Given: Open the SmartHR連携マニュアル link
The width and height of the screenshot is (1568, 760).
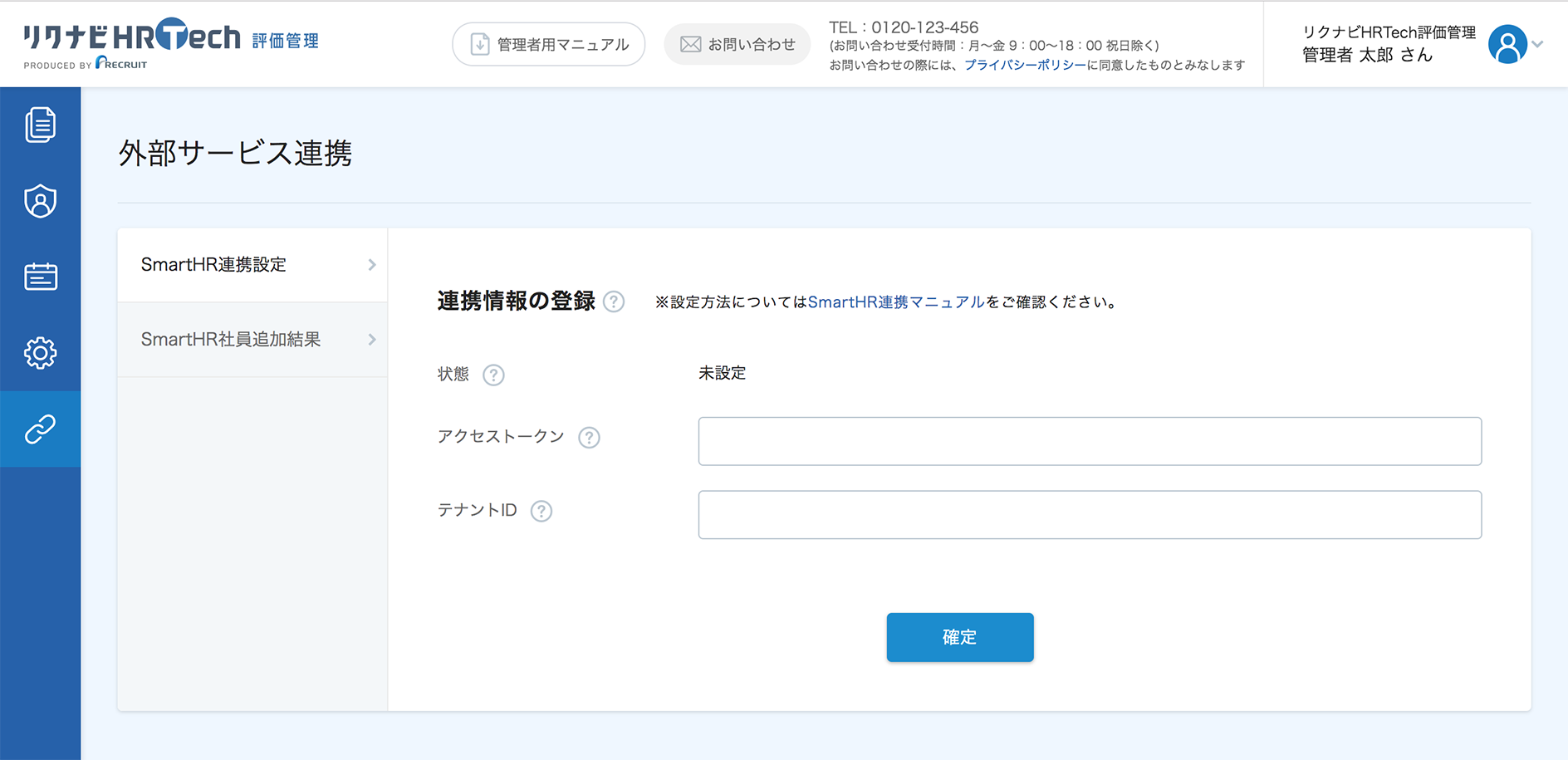Looking at the screenshot, I should tap(895, 302).
